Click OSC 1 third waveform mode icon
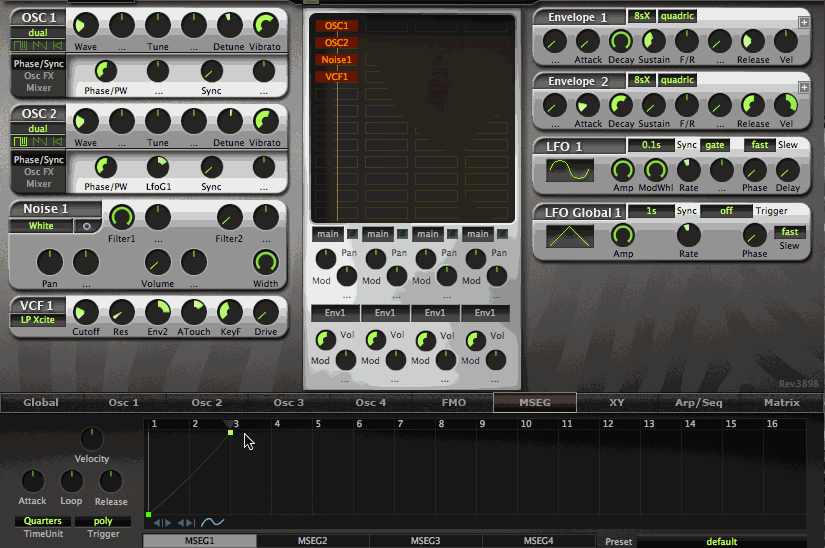825x548 pixels. pos(57,45)
